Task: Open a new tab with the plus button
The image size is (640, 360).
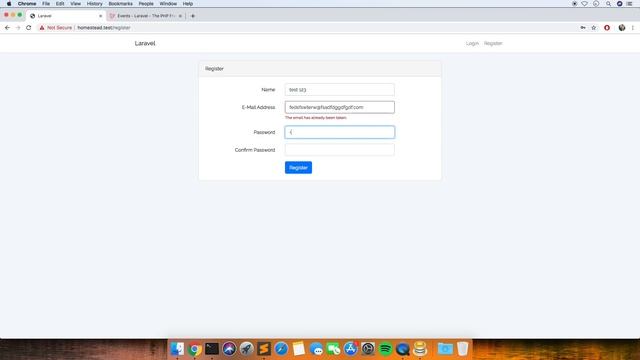Action: pyautogui.click(x=193, y=16)
